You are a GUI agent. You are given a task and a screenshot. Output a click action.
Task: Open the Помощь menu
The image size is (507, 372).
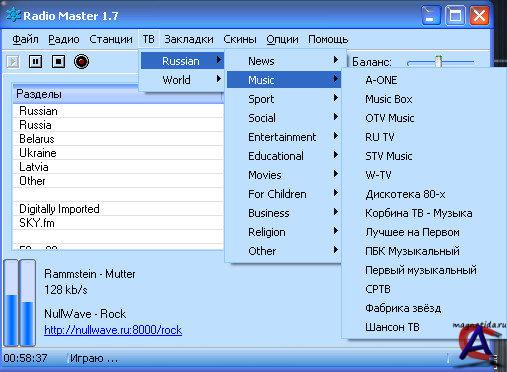[x=328, y=39]
